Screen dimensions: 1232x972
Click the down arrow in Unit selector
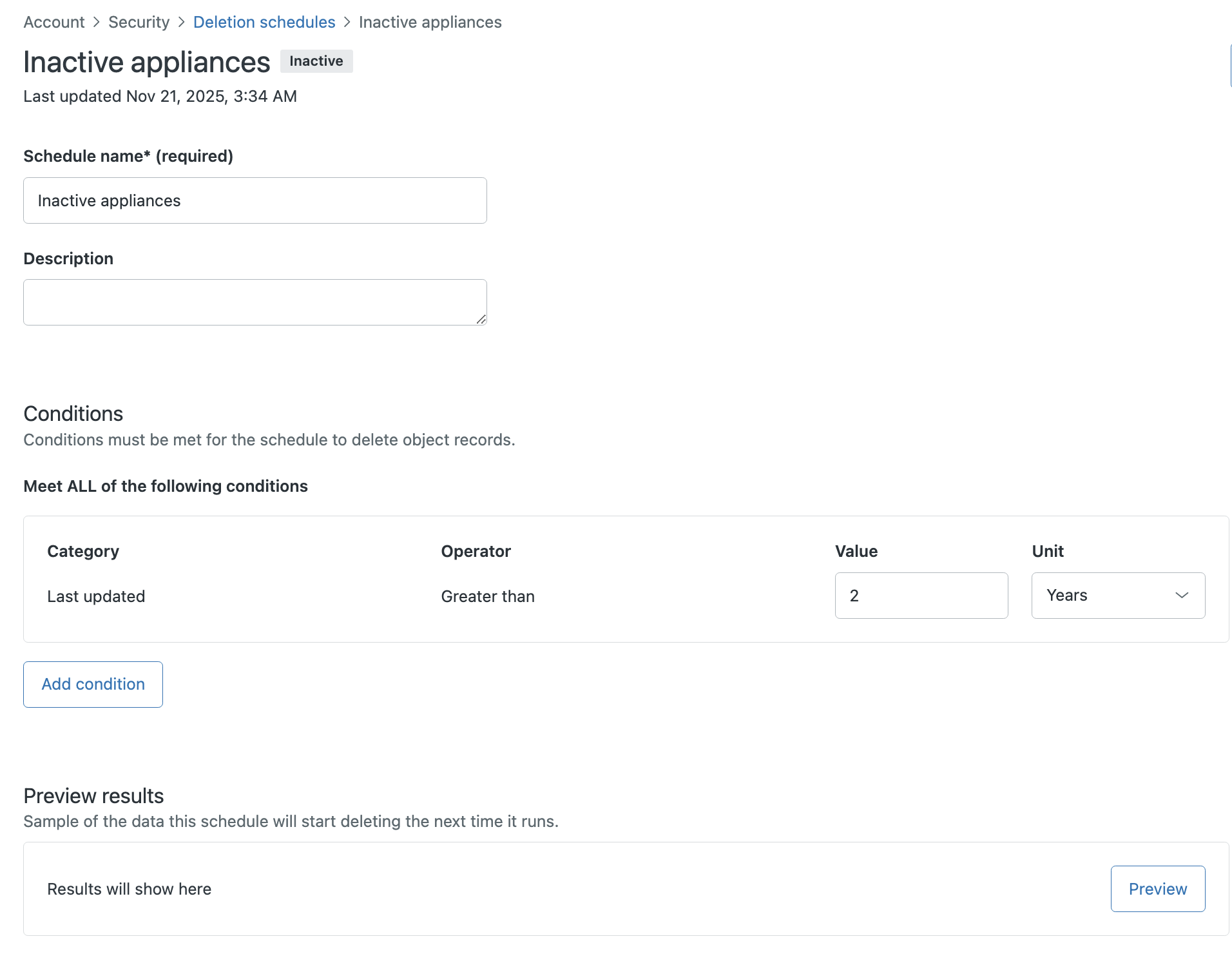(1181, 596)
